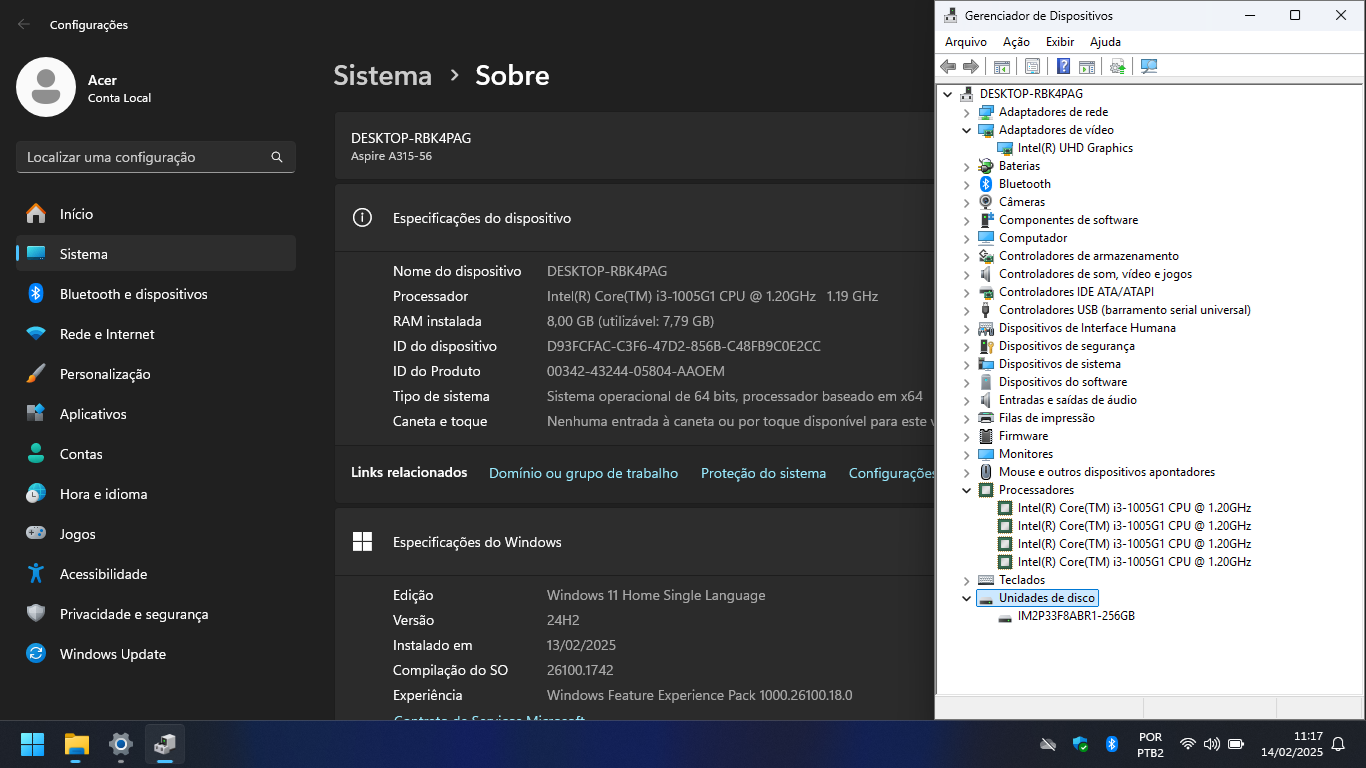1366x768 pixels.
Task: Expand the Teclados category
Action: pos(967,580)
